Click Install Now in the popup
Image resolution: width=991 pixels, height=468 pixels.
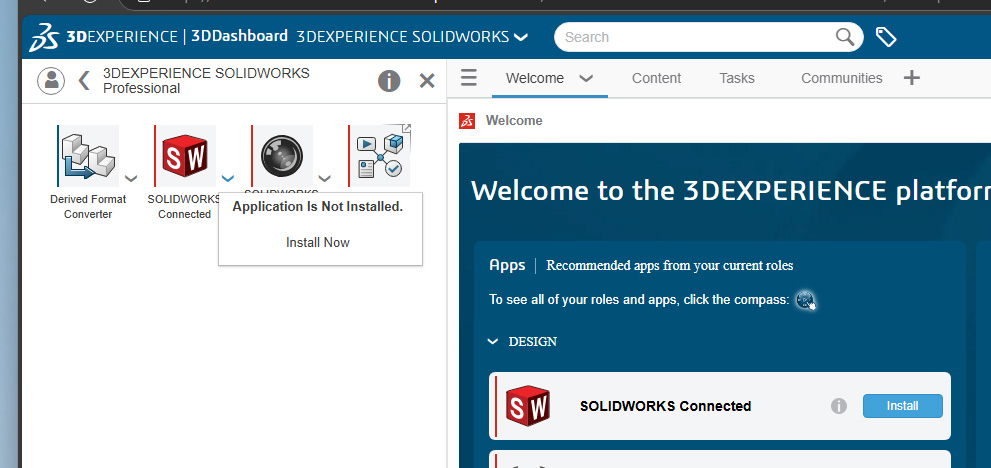coord(318,242)
